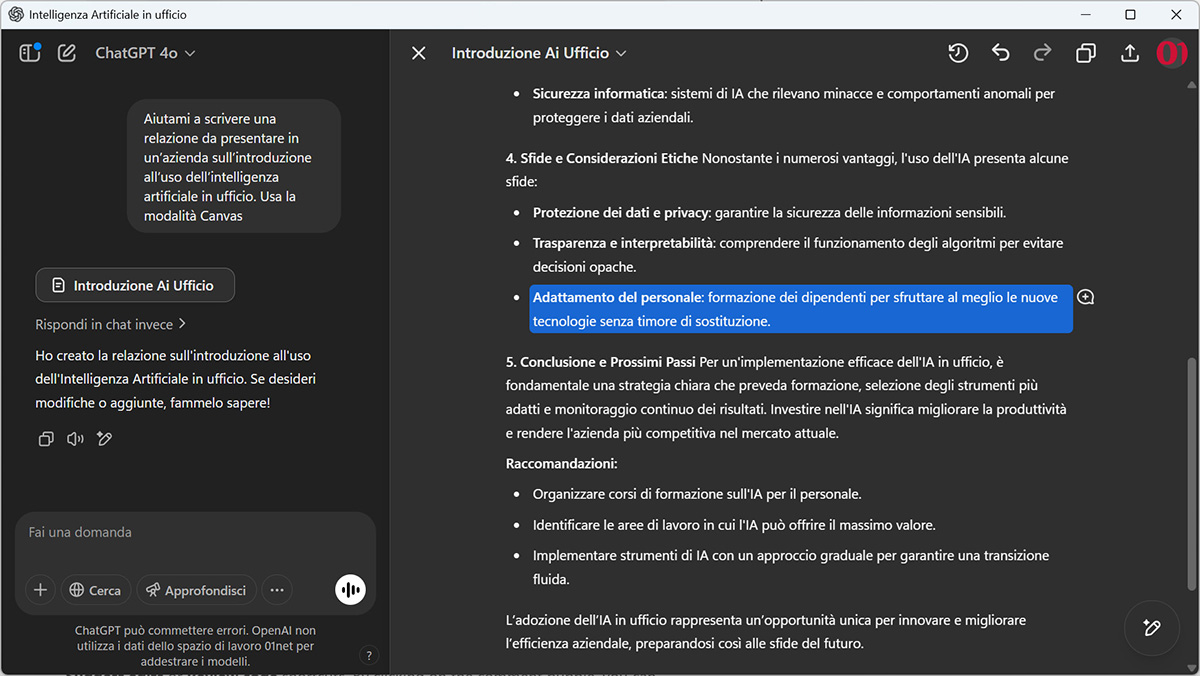Undo the last canvas edit
The width and height of the screenshot is (1200, 676).
click(x=1001, y=53)
